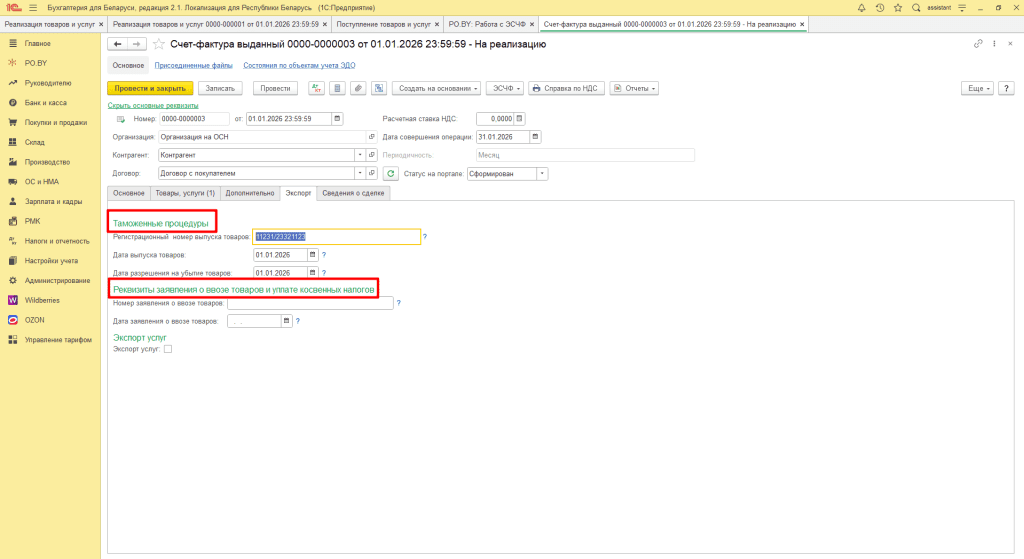Click the Дт/Кт postings icon

point(316,88)
